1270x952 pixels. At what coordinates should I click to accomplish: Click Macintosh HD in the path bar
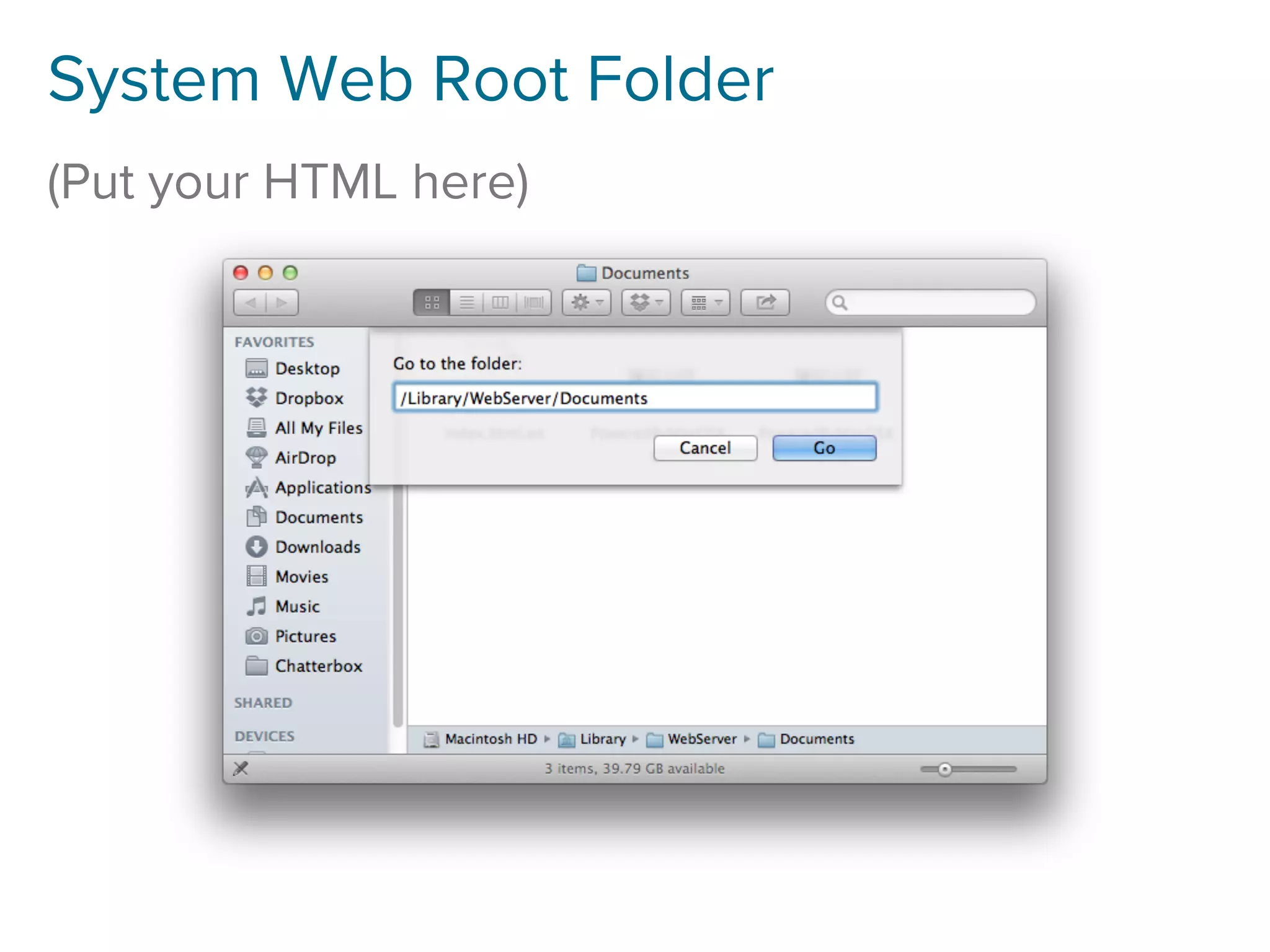pos(491,739)
